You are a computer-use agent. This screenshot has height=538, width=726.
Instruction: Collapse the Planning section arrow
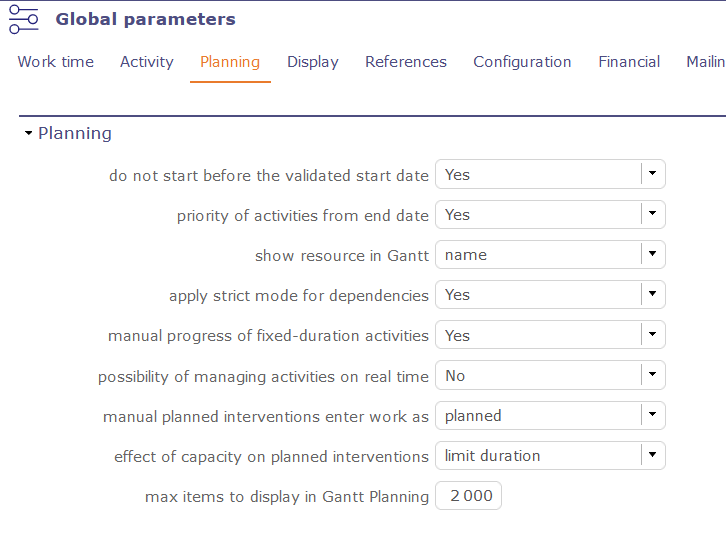[x=29, y=133]
